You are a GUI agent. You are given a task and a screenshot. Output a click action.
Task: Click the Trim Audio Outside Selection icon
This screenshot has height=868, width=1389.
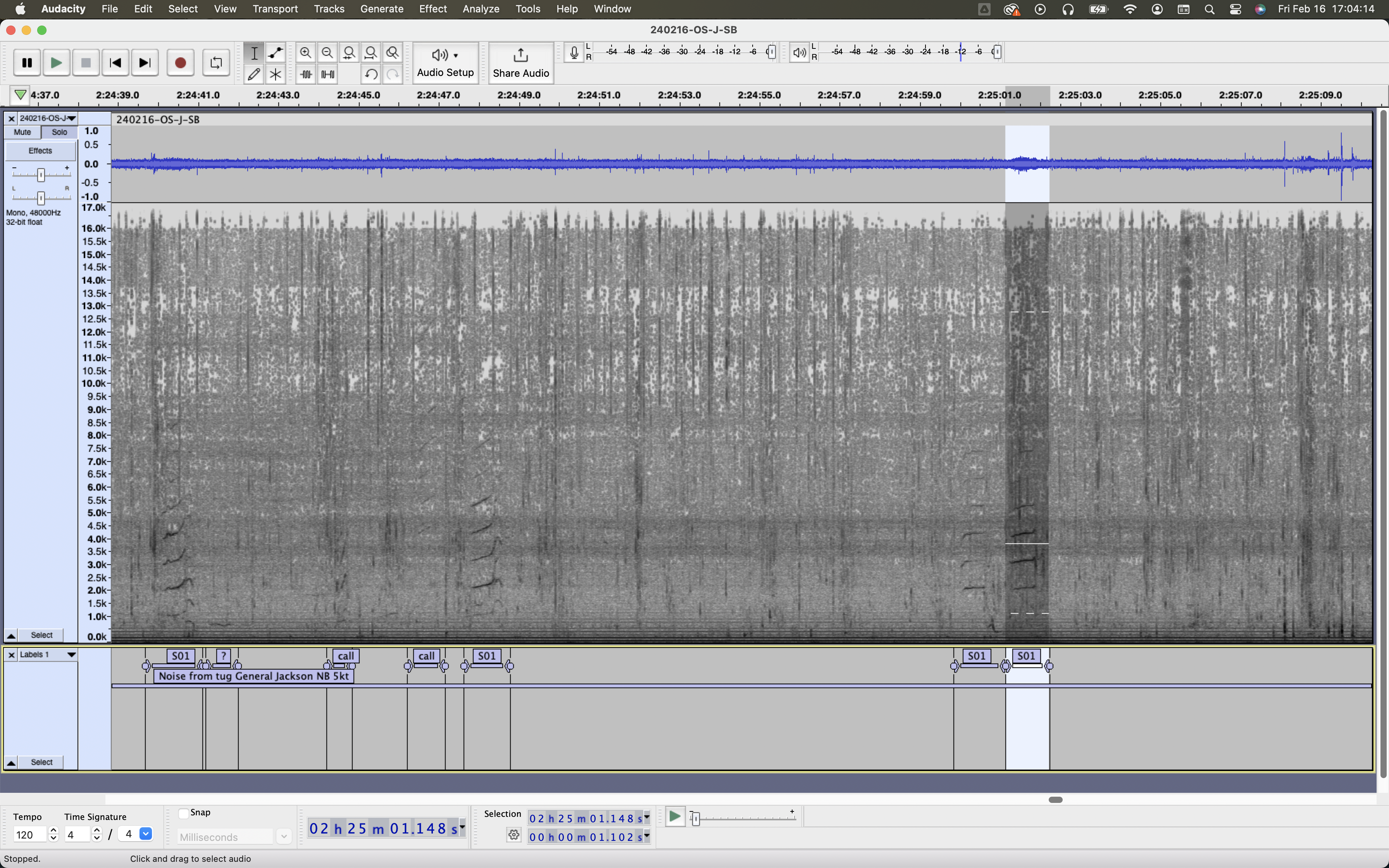pos(306,74)
